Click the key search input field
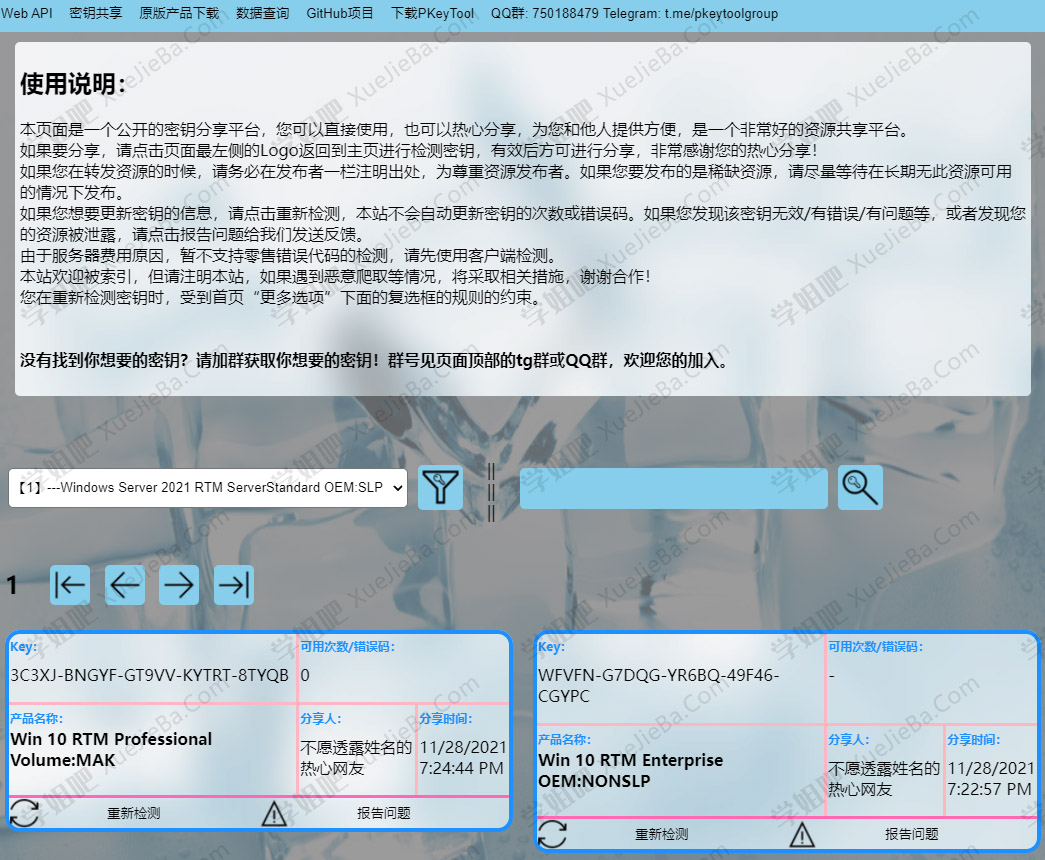Image resolution: width=1045 pixels, height=860 pixels. click(674, 488)
